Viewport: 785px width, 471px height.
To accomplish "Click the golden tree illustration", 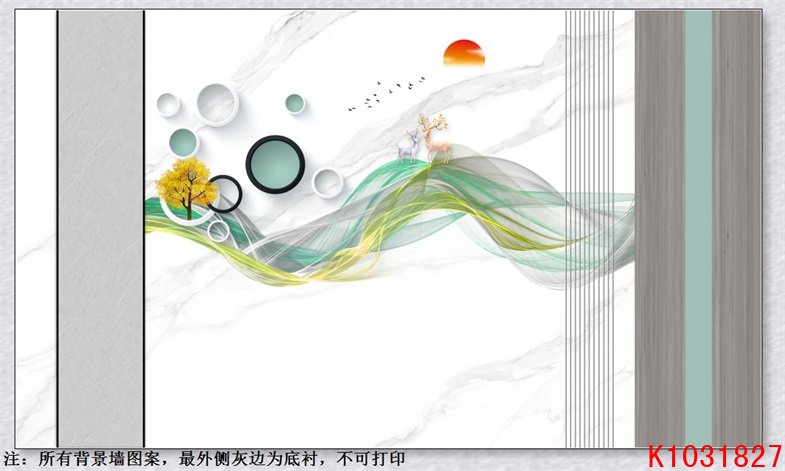I will click(187, 188).
